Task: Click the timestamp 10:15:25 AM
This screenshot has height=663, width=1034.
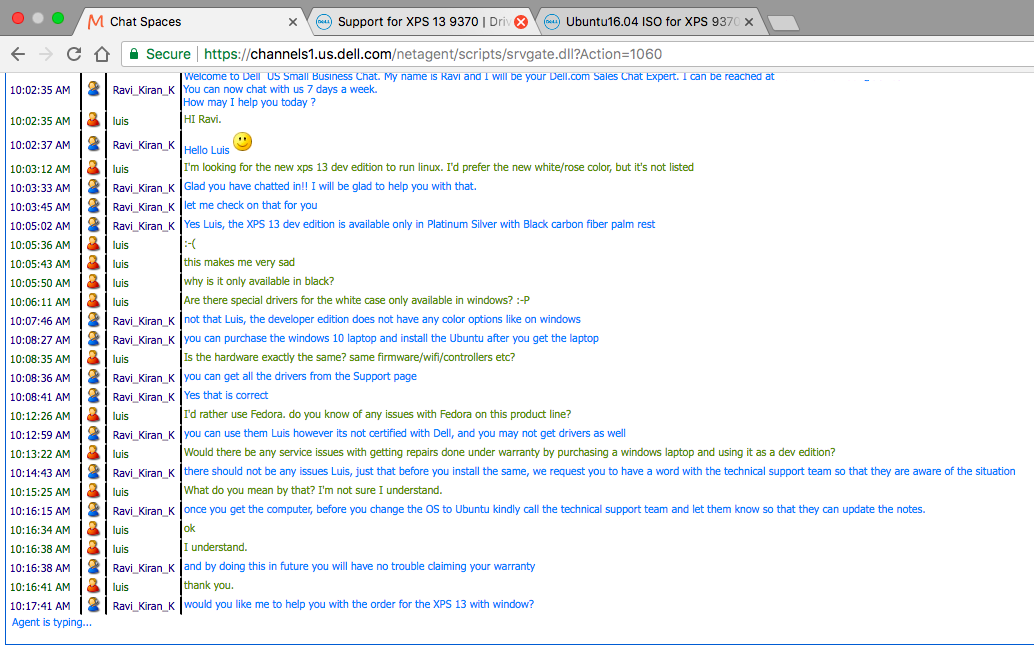Action: pos(40,492)
